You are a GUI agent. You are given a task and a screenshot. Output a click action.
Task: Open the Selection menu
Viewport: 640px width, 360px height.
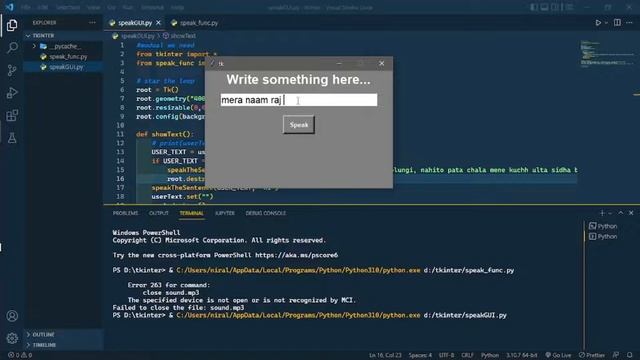click(68, 7)
